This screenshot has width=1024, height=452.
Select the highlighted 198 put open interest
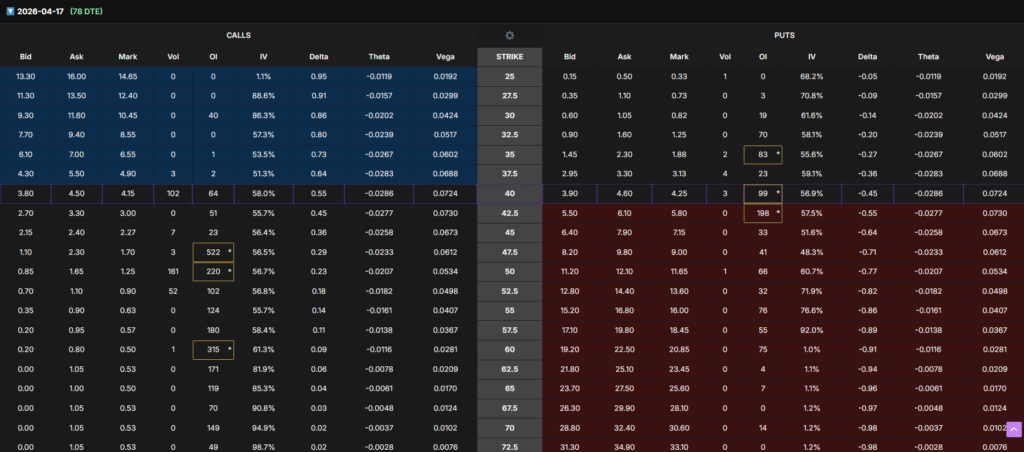(764, 214)
